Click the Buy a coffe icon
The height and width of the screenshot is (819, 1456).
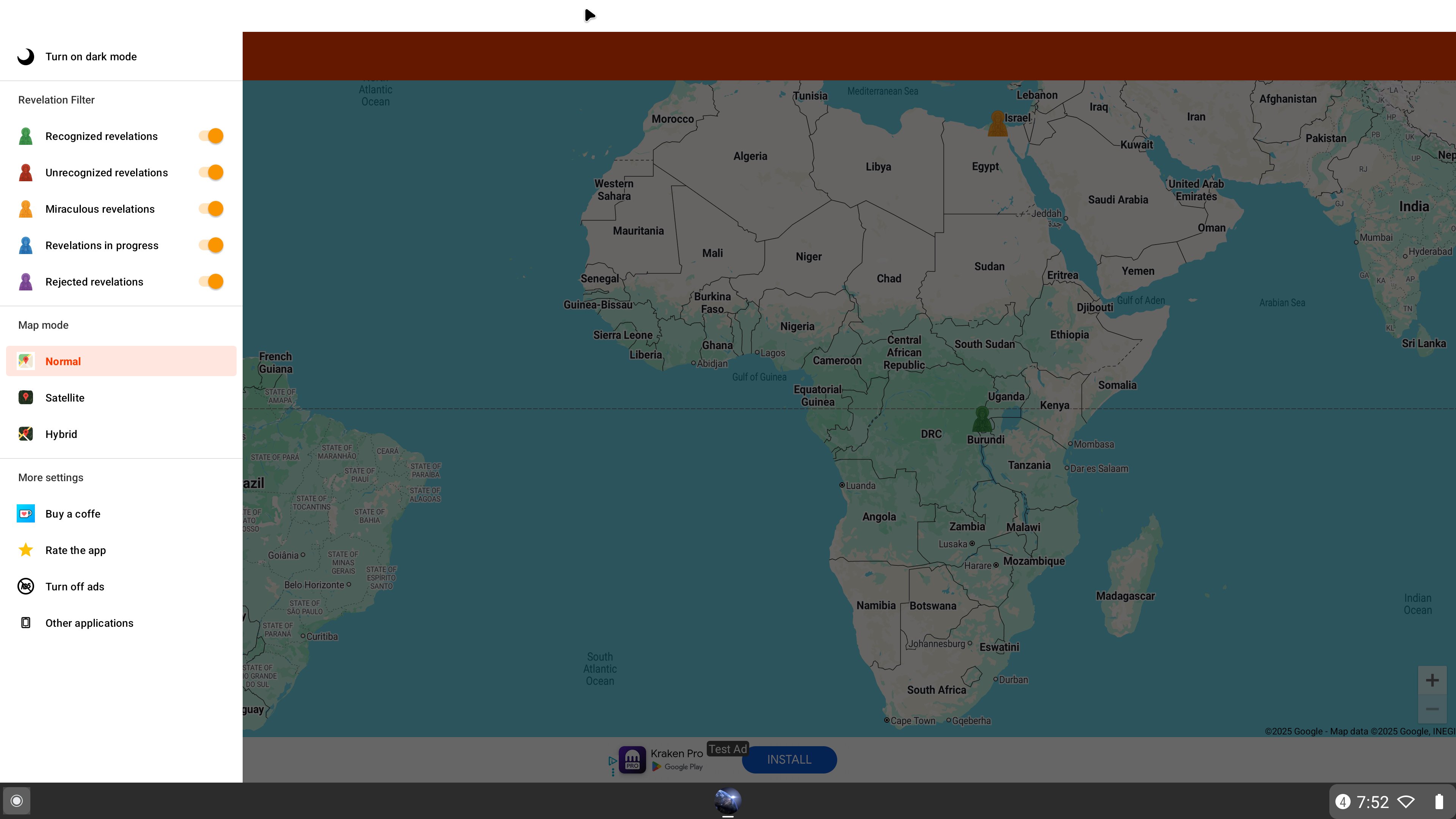tap(25, 514)
